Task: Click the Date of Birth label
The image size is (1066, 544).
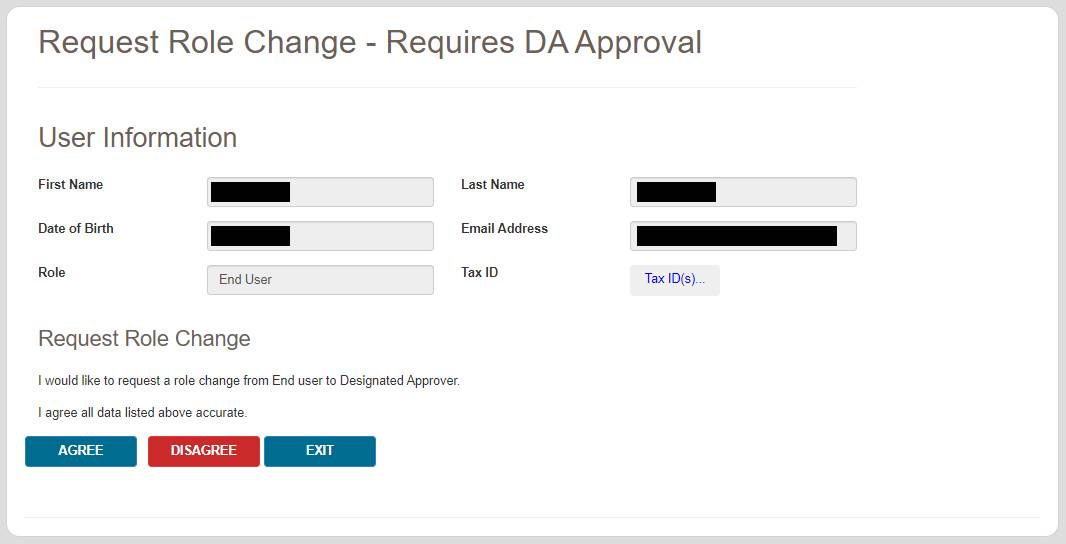Action: pos(76,229)
